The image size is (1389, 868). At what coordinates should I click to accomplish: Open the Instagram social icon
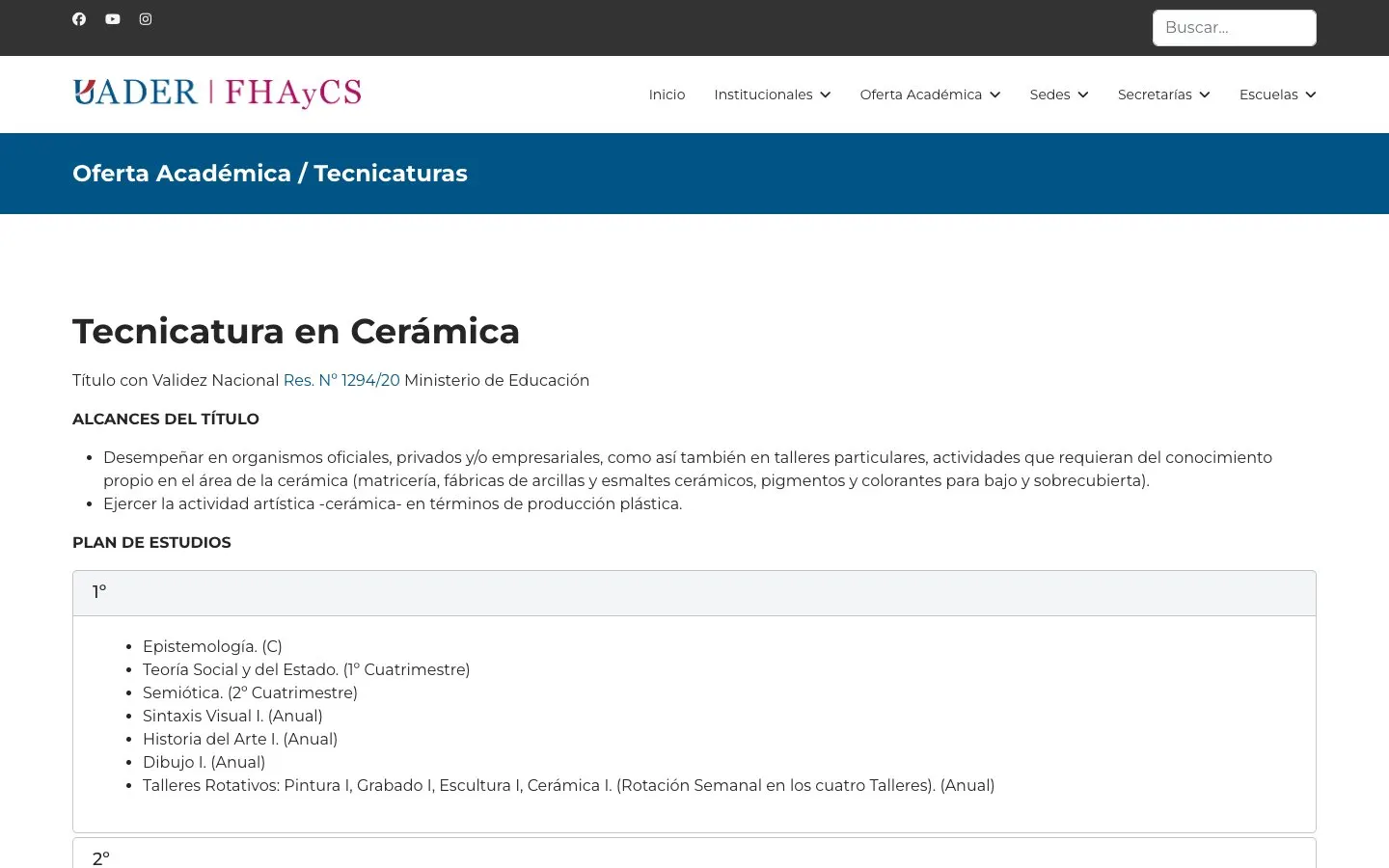146,19
